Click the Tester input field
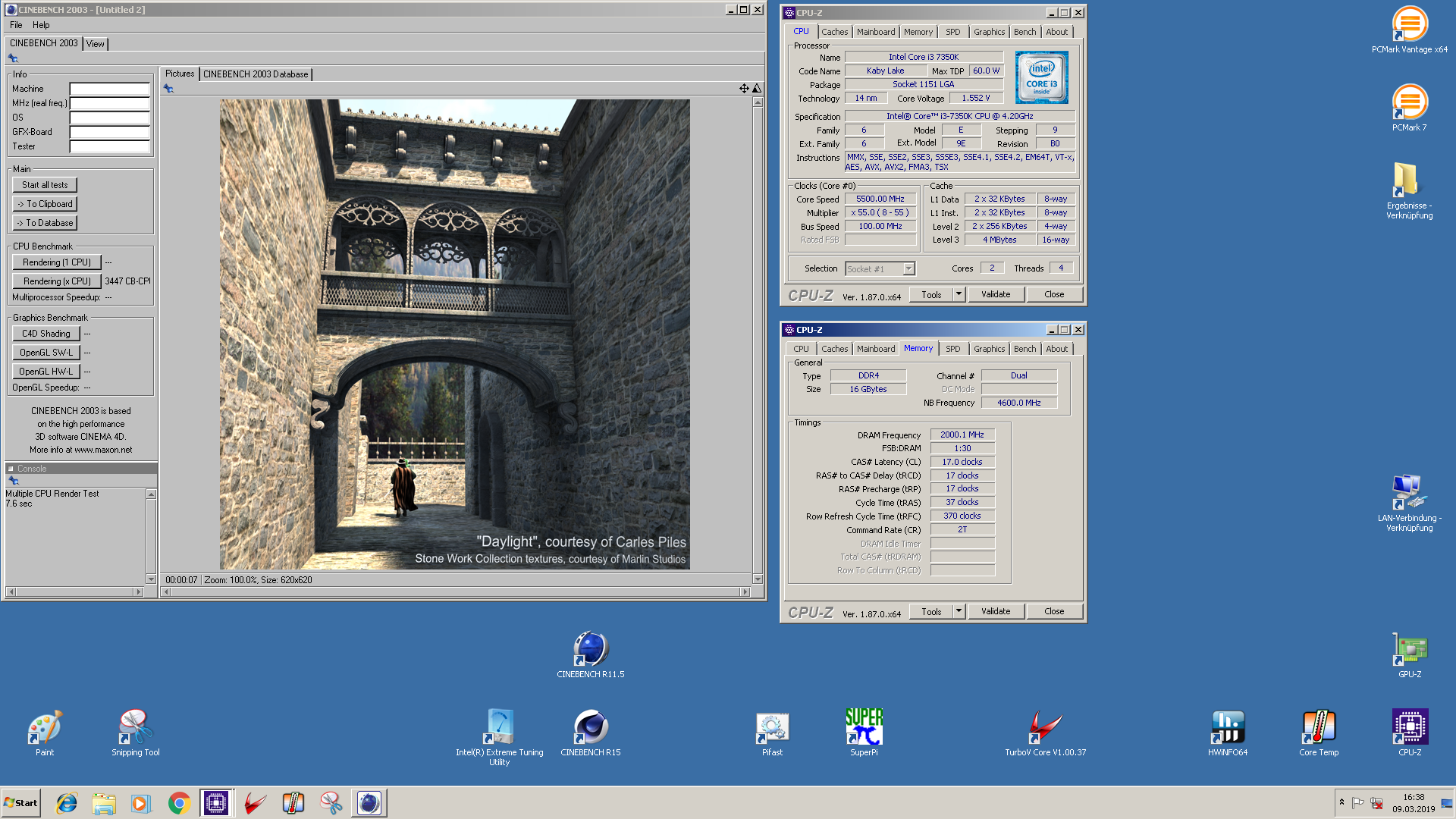 coord(110,146)
